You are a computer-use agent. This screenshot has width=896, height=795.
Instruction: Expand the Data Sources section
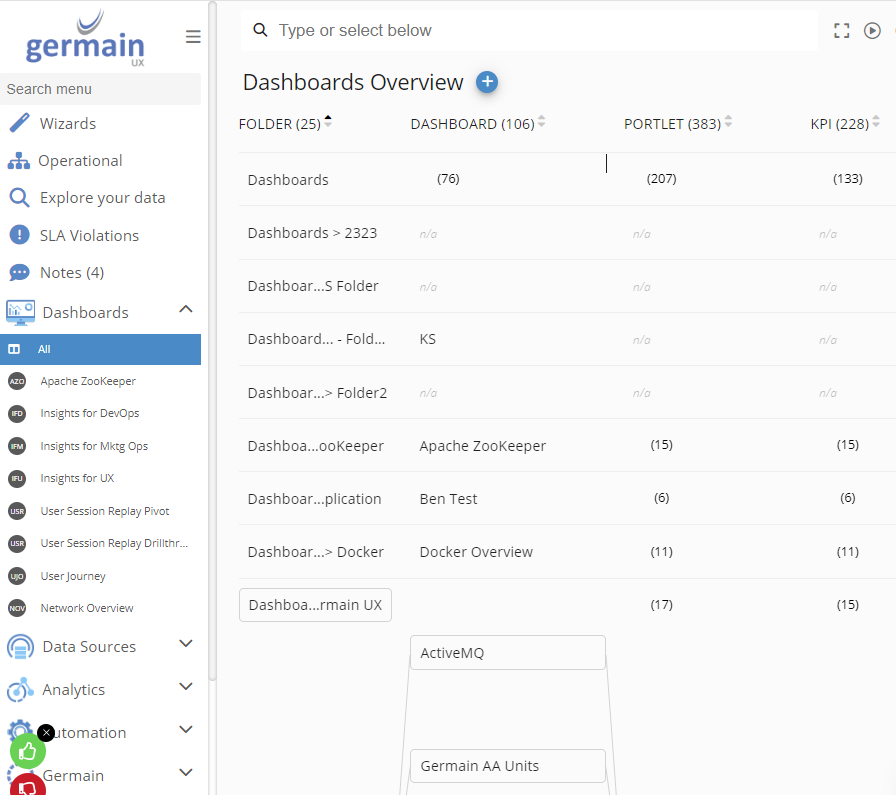185,644
